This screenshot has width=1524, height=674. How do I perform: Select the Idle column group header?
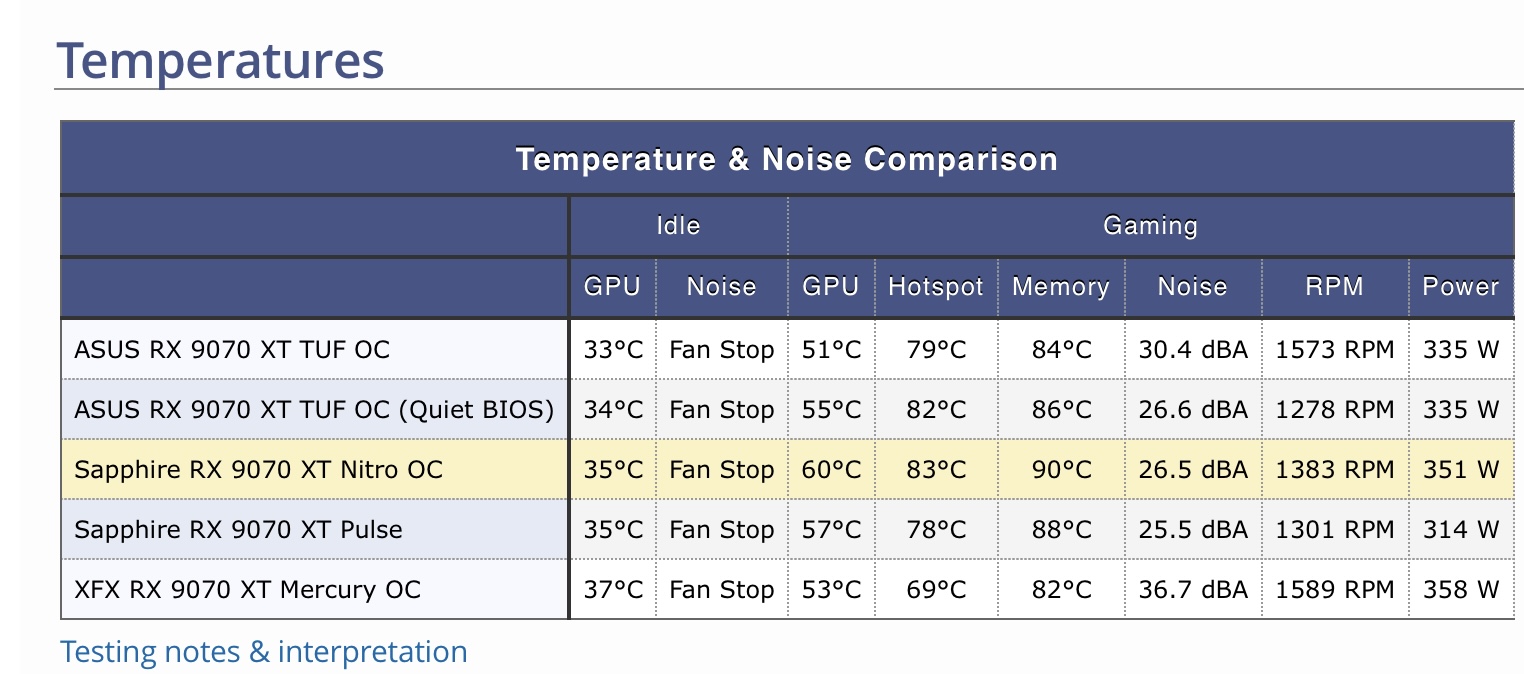(678, 226)
